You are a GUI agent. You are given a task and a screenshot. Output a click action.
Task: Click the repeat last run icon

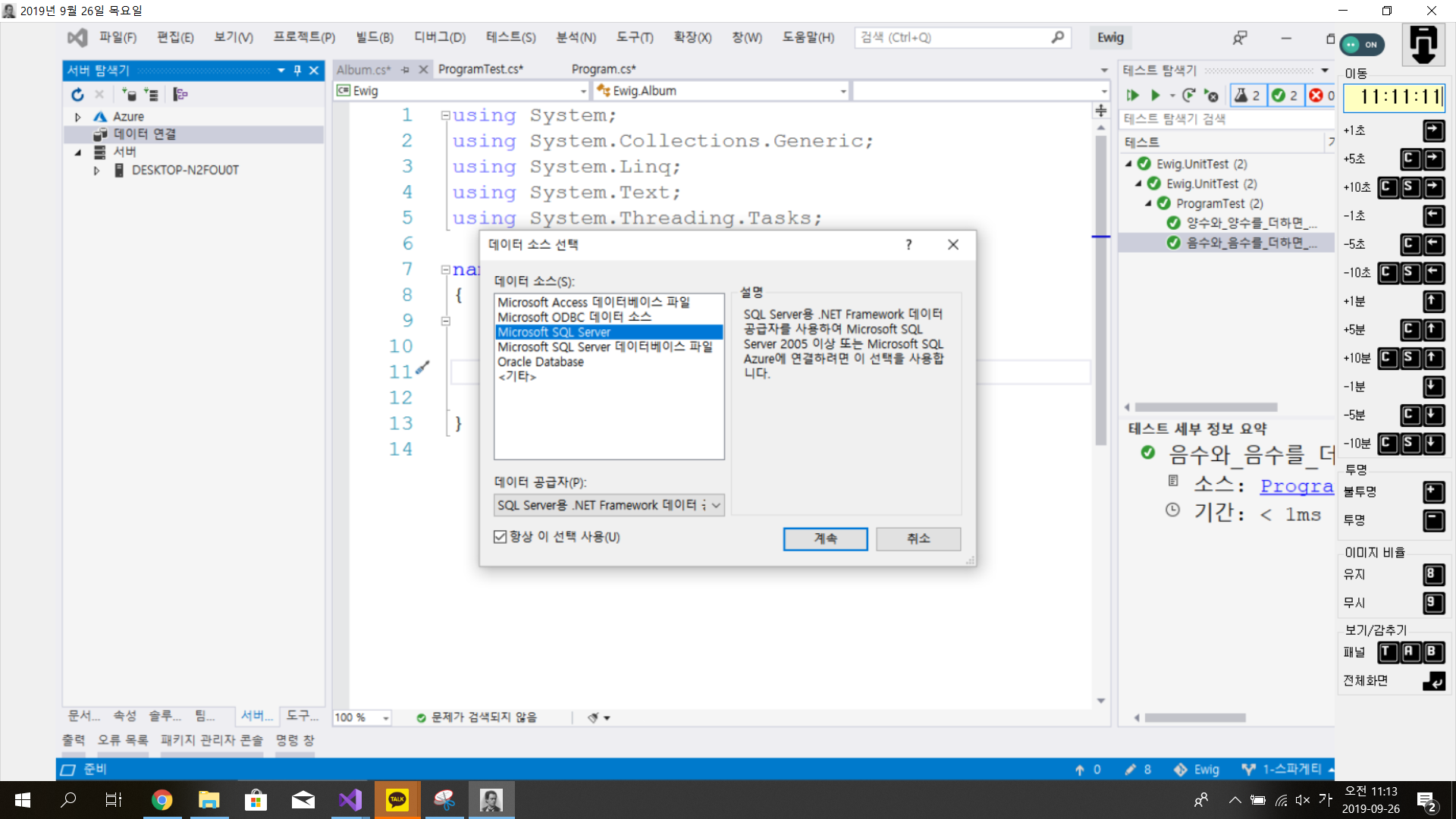point(1188,96)
